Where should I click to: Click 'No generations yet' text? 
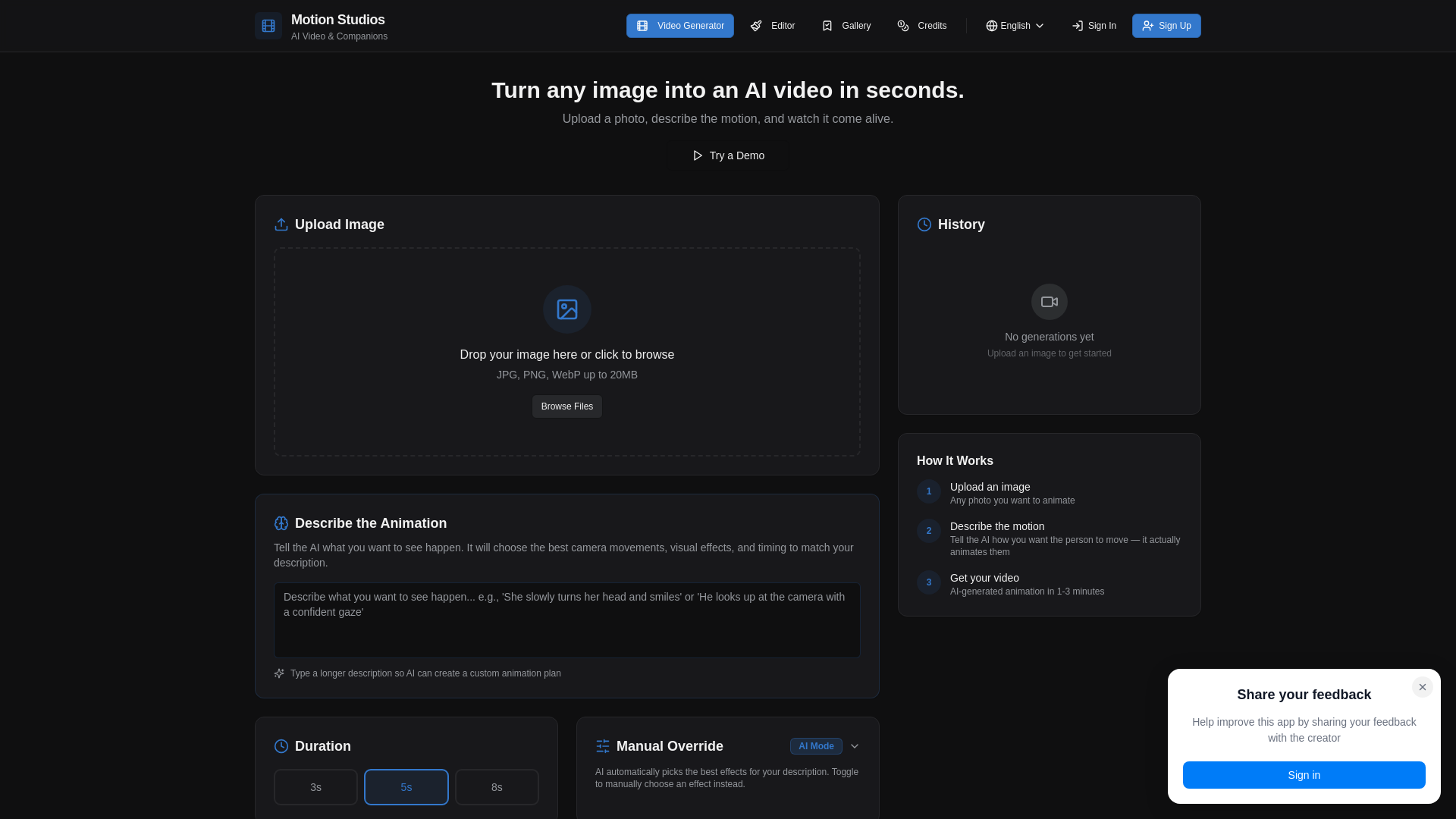tap(1050, 337)
